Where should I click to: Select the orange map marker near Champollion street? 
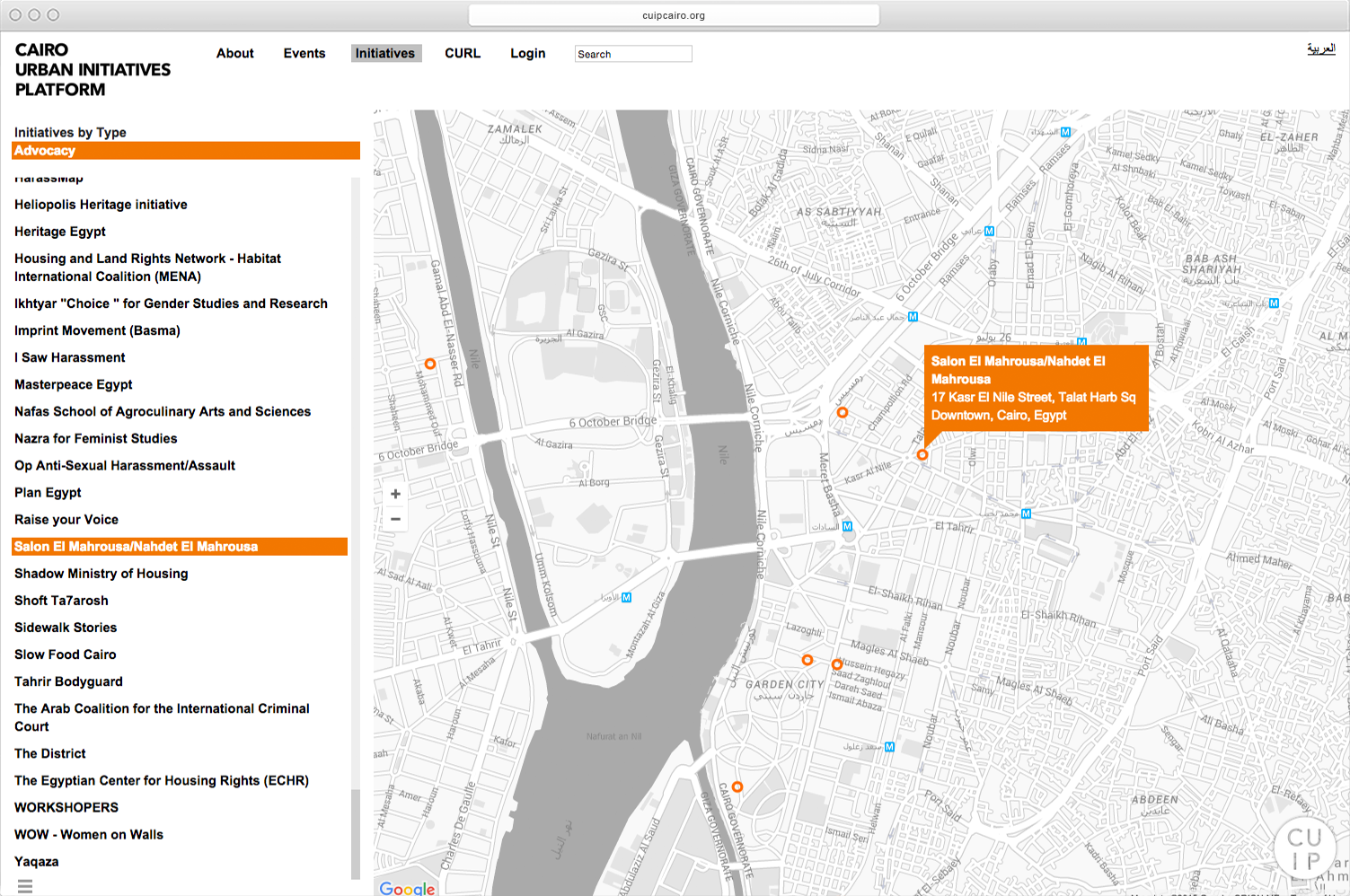(x=843, y=413)
